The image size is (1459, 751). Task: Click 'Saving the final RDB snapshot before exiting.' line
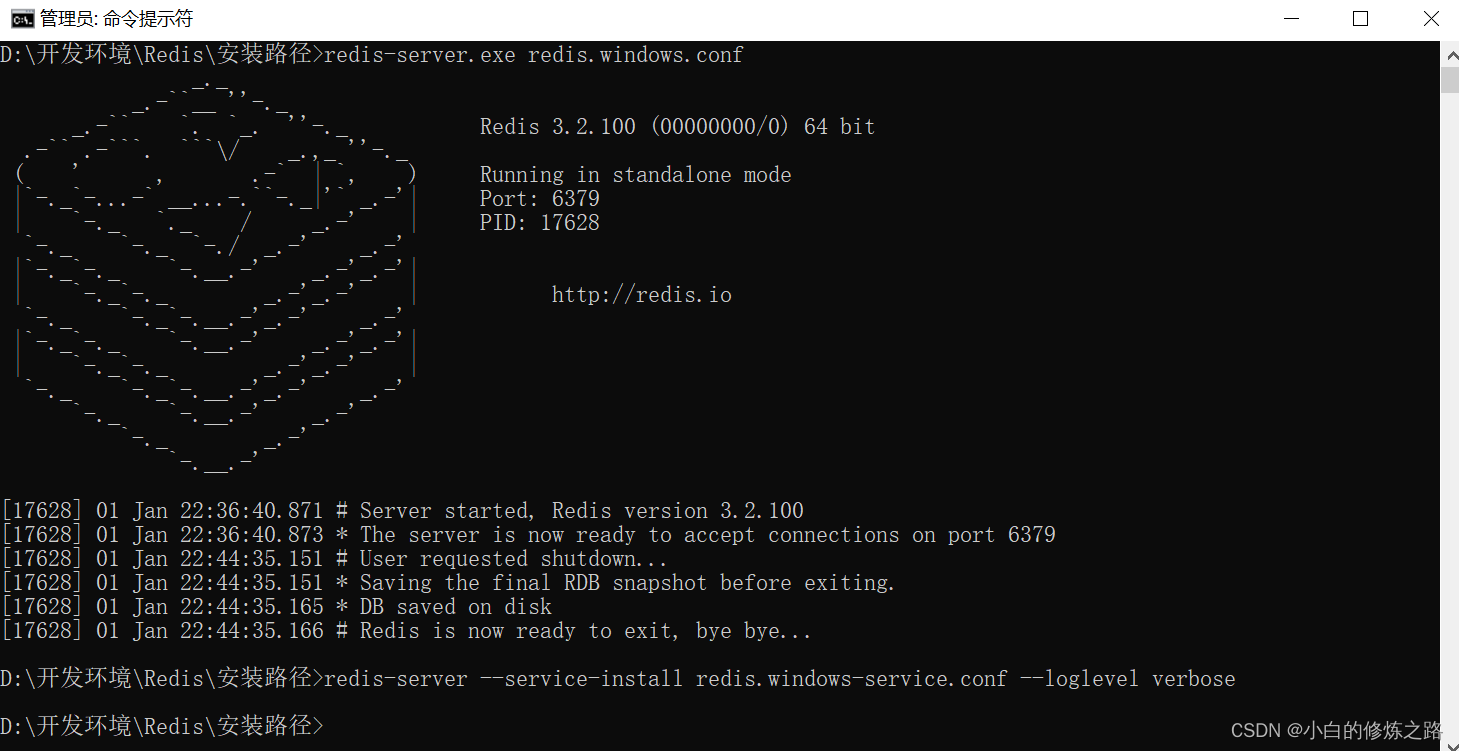tap(449, 583)
